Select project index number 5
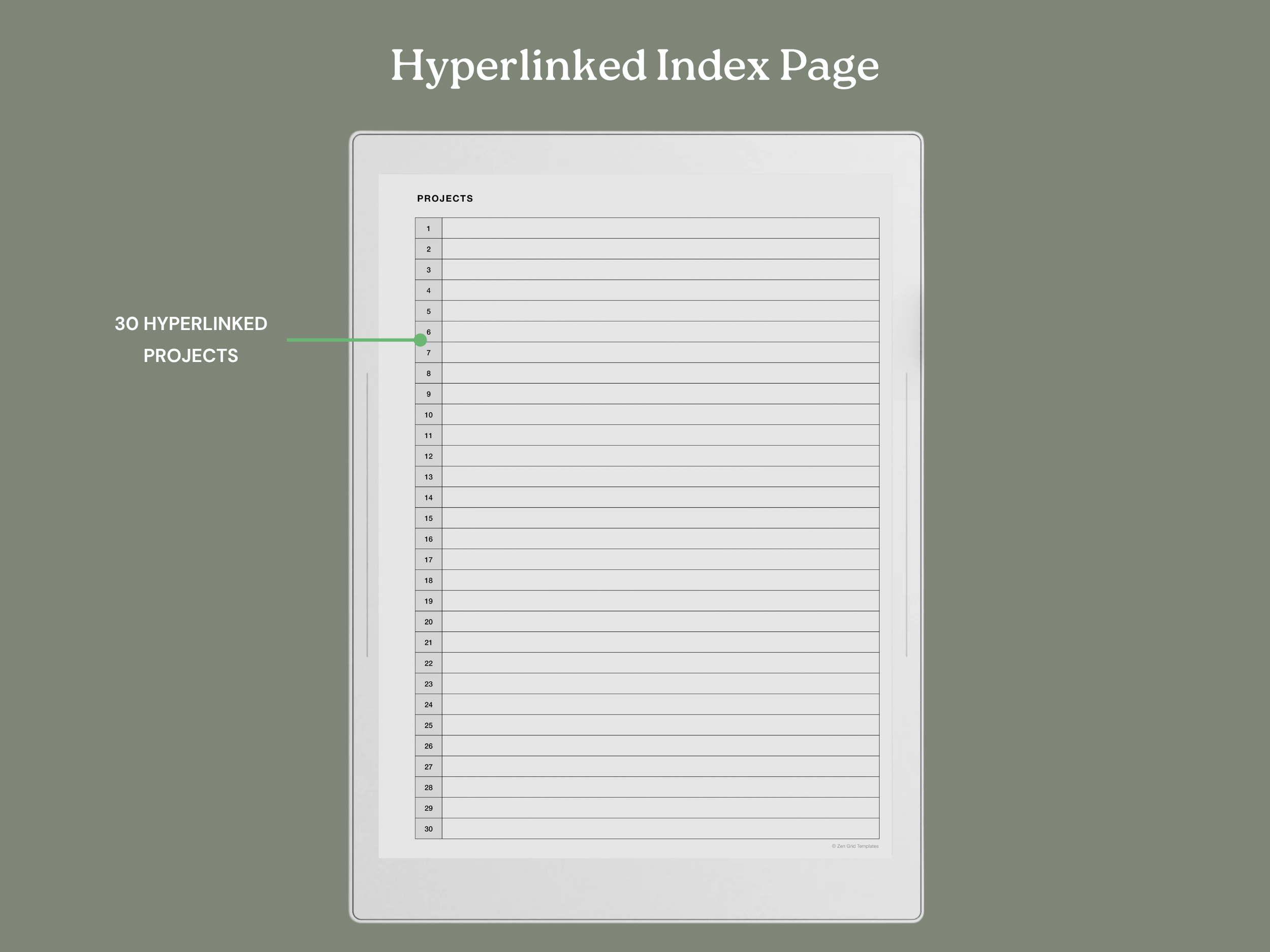The height and width of the screenshot is (952, 1270). 428,312
